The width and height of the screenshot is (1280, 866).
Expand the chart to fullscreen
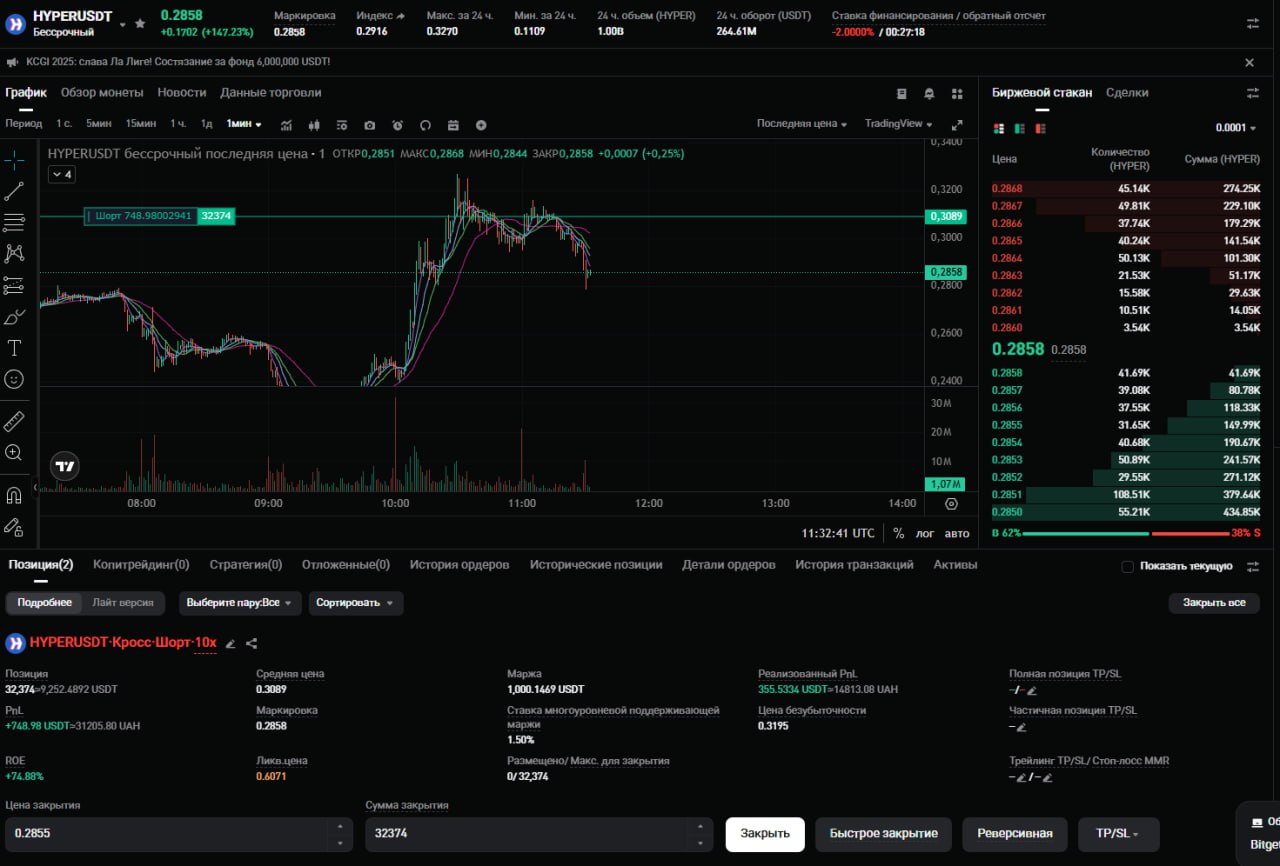pos(957,125)
